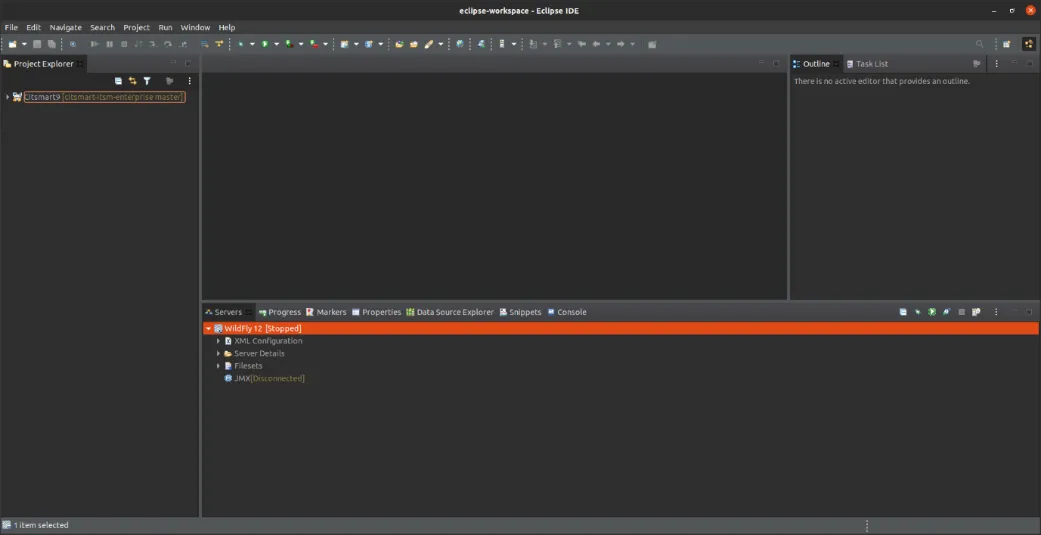The width and height of the screenshot is (1041, 535).
Task: Collapse the WildFly 12 server node
Action: point(208,329)
